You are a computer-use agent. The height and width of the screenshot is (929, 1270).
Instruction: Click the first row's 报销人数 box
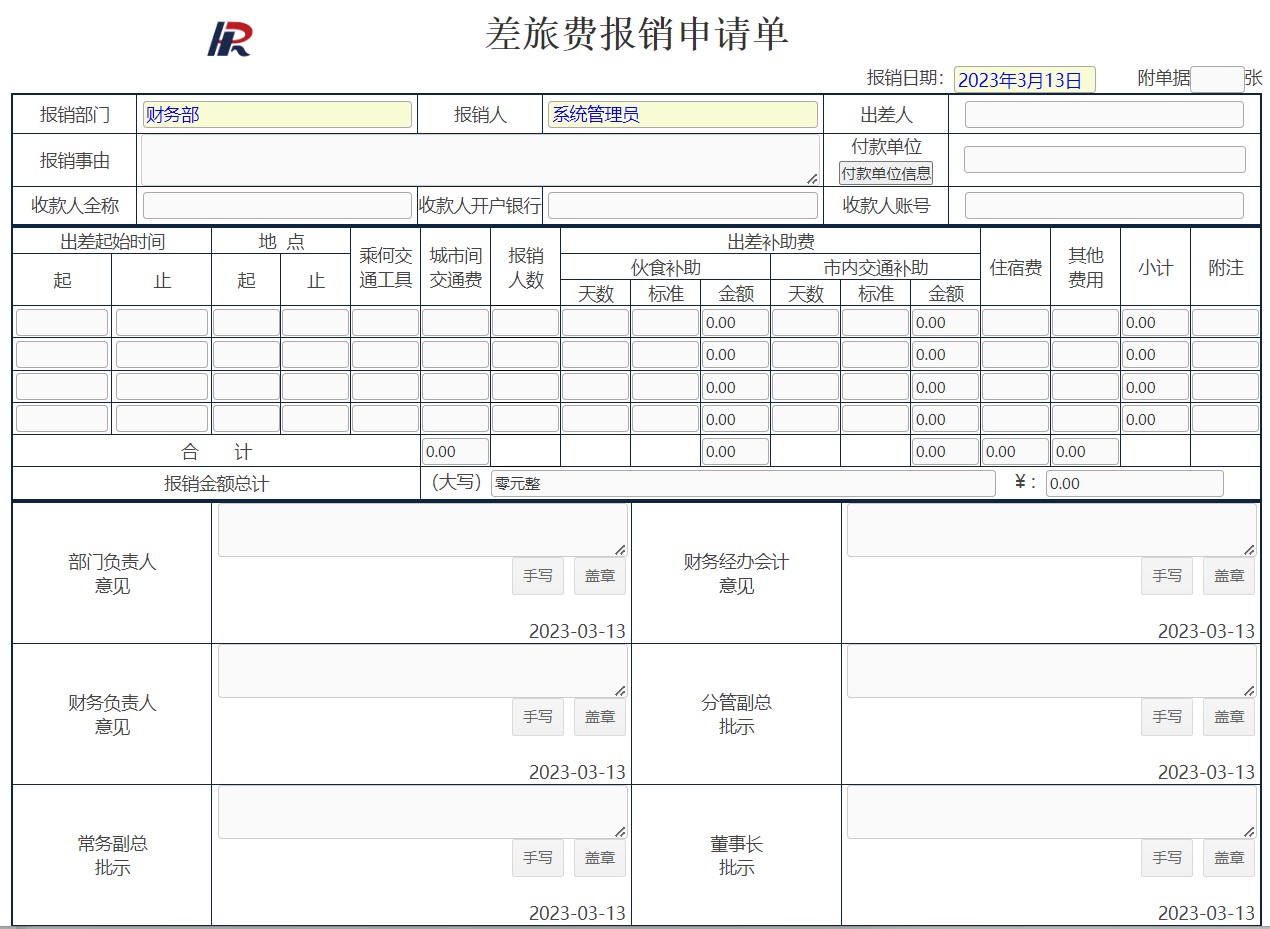coord(525,322)
